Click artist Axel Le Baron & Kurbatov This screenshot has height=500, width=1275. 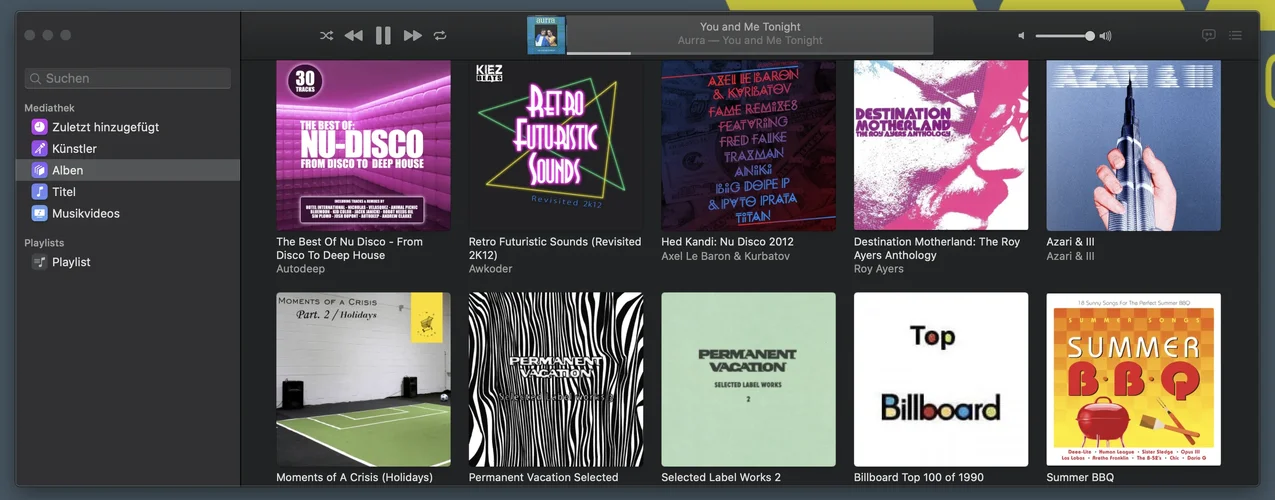tap(725, 256)
